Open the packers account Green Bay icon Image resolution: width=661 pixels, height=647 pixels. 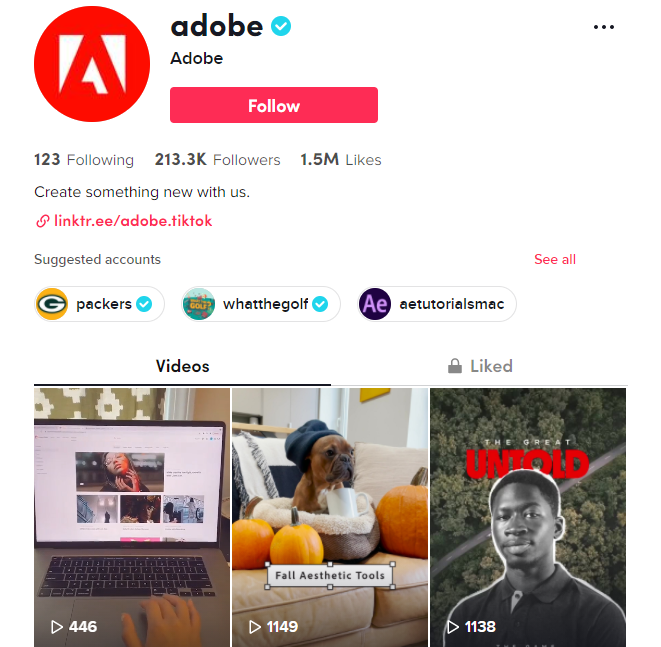click(52, 304)
